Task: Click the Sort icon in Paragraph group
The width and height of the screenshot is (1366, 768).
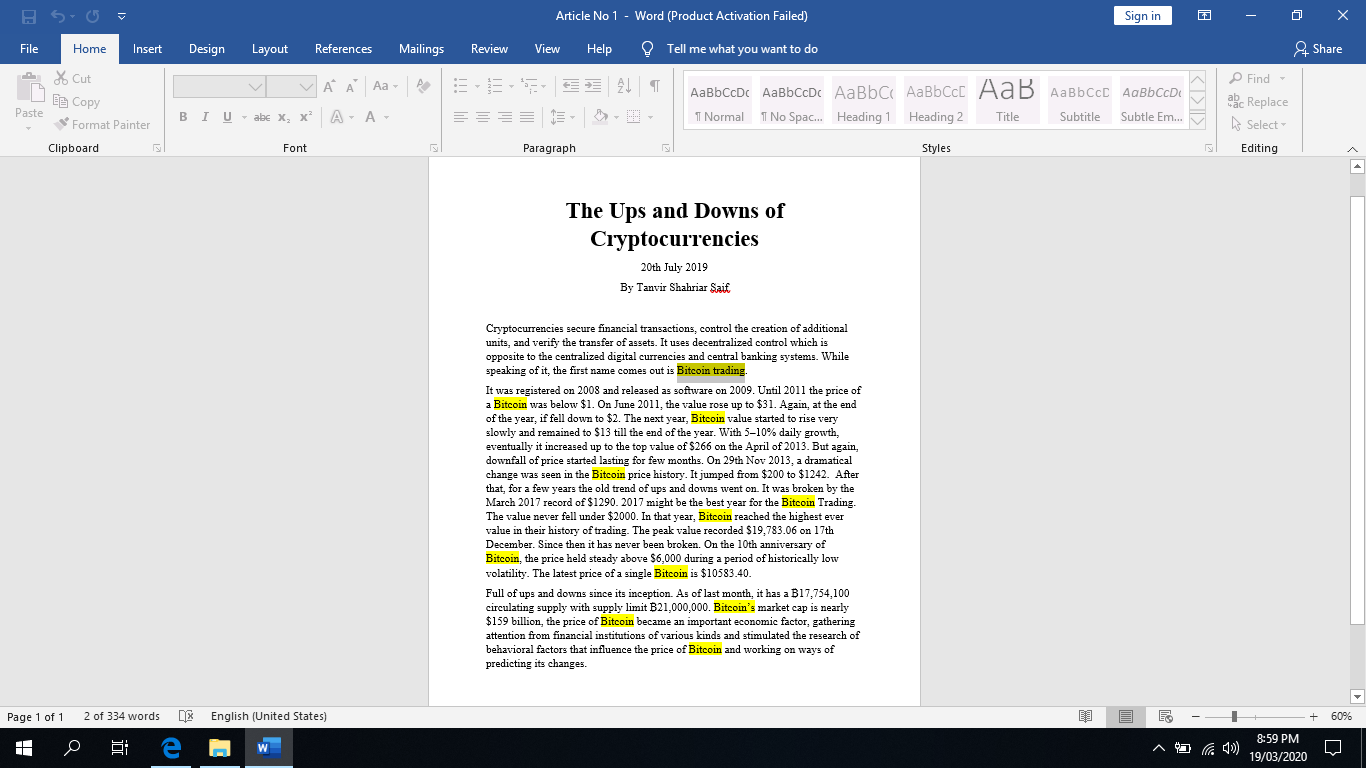Action: (x=624, y=86)
